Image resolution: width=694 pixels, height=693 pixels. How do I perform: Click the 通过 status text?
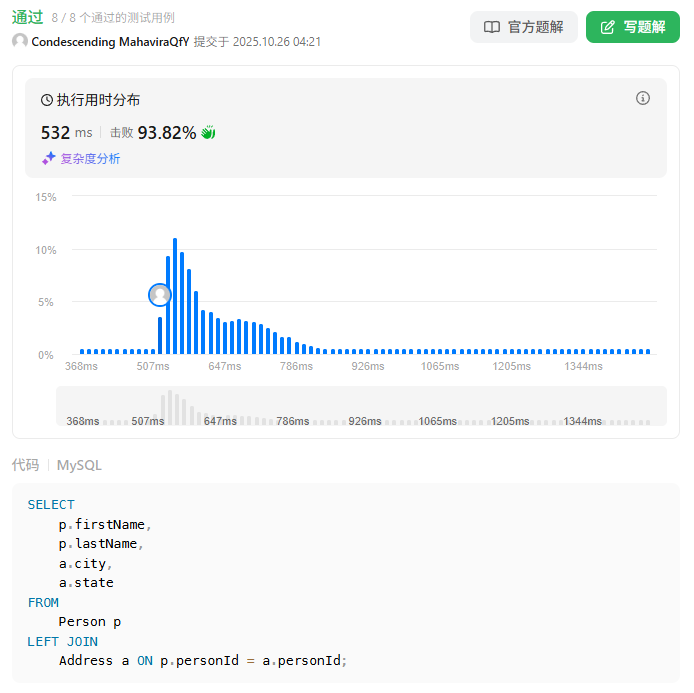pyautogui.click(x=27, y=16)
